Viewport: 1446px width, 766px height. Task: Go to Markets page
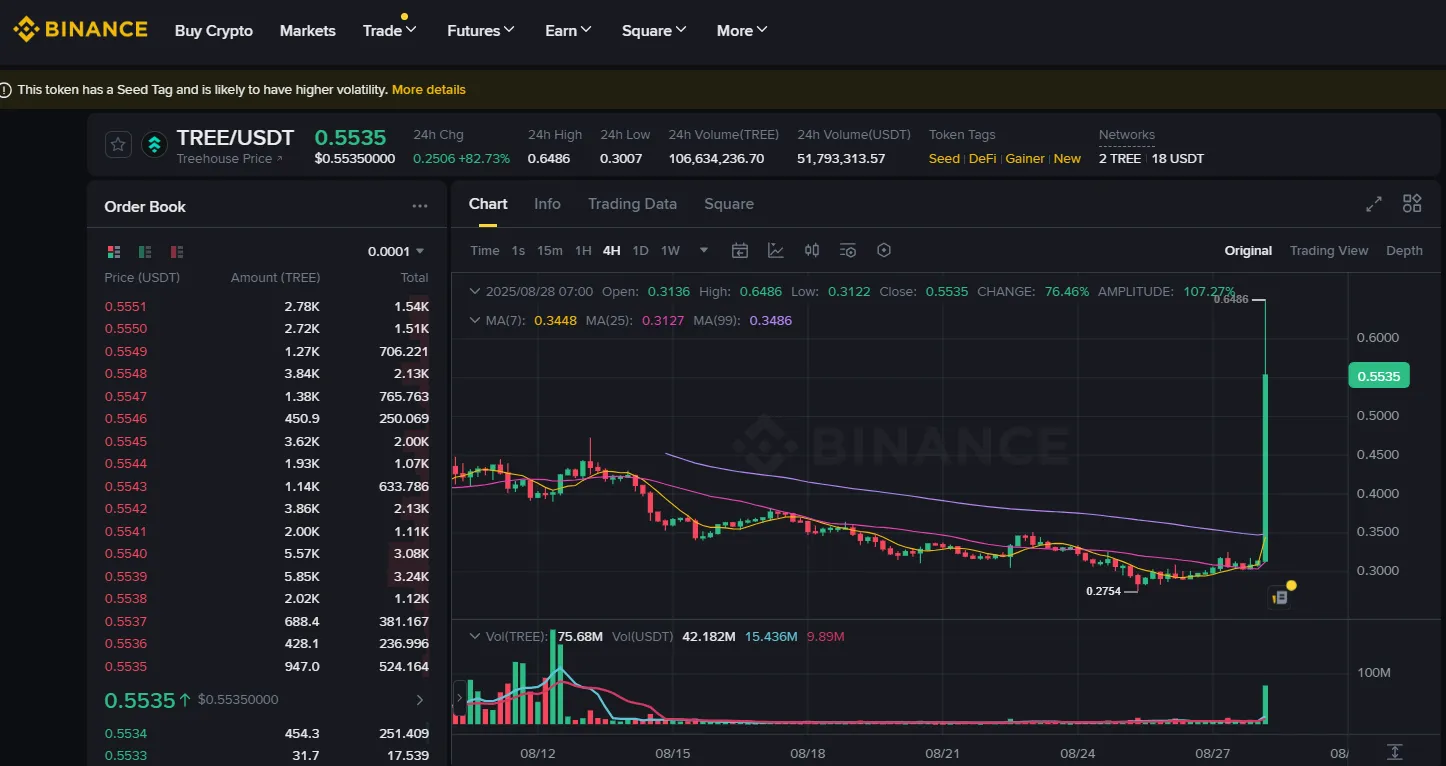pos(308,31)
